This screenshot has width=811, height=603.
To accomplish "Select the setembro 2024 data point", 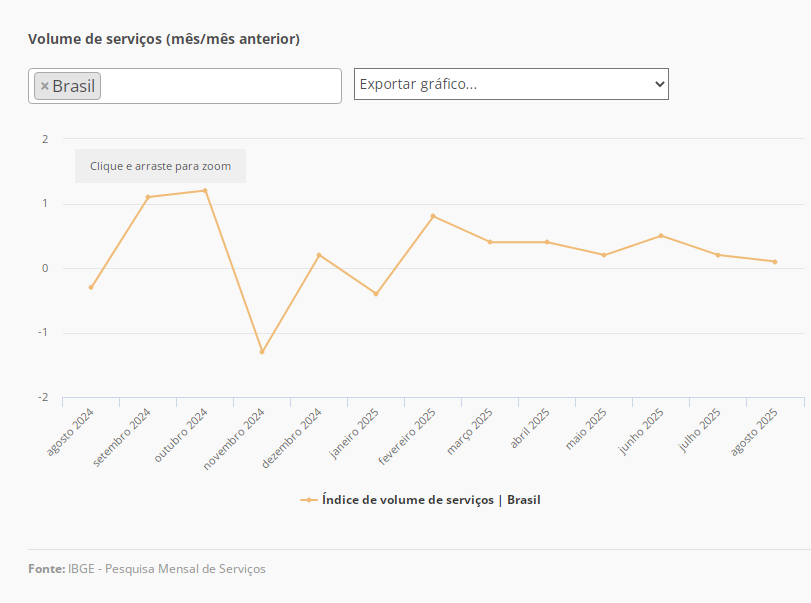I will pyautogui.click(x=148, y=197).
